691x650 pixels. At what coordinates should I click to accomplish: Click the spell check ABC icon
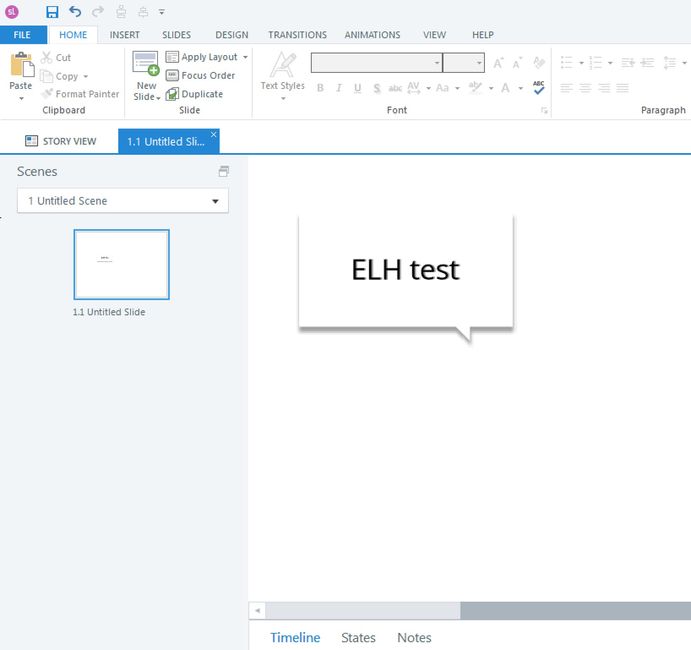[x=539, y=88]
